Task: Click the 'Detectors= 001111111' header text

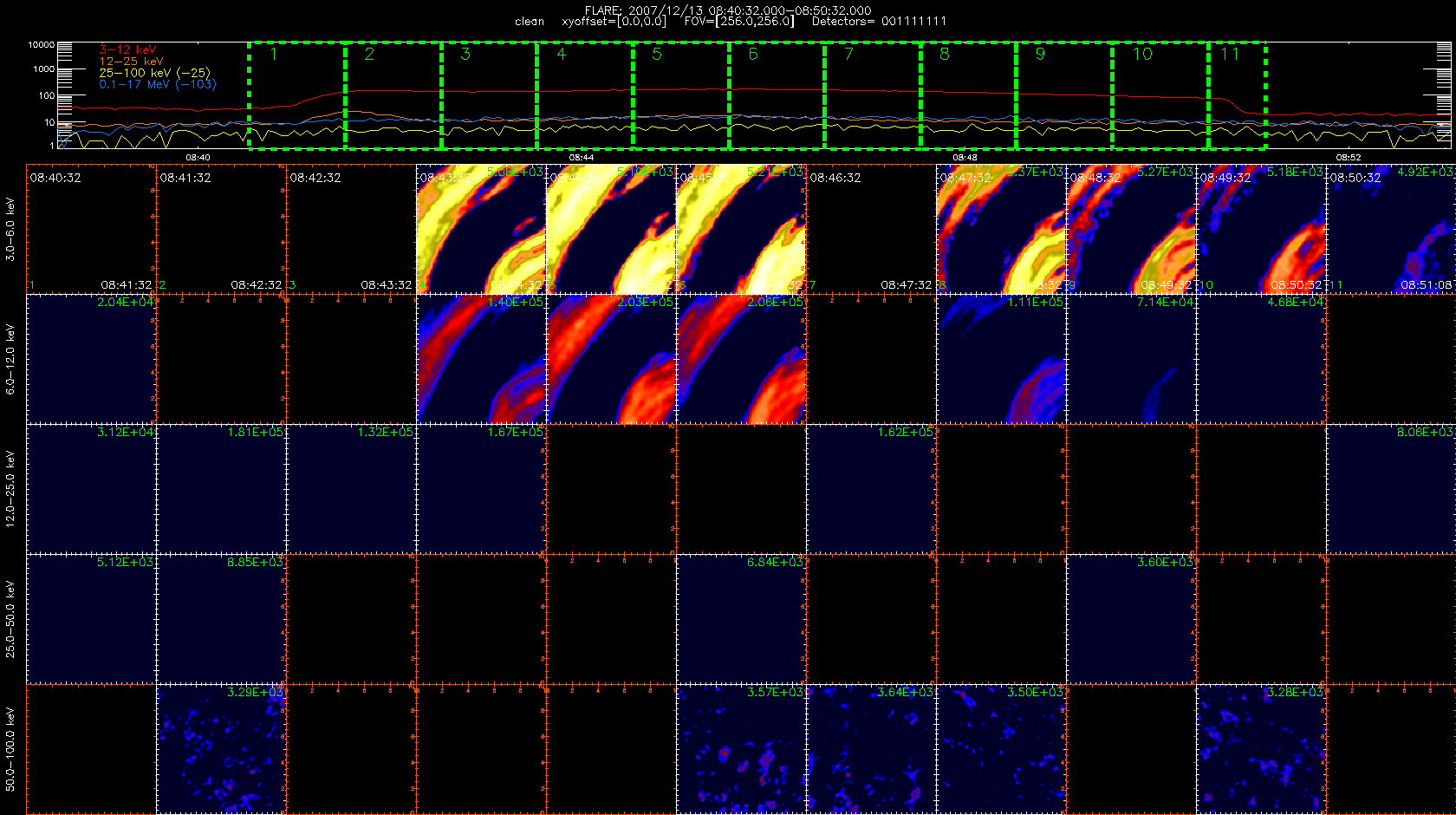Action: (x=879, y=22)
